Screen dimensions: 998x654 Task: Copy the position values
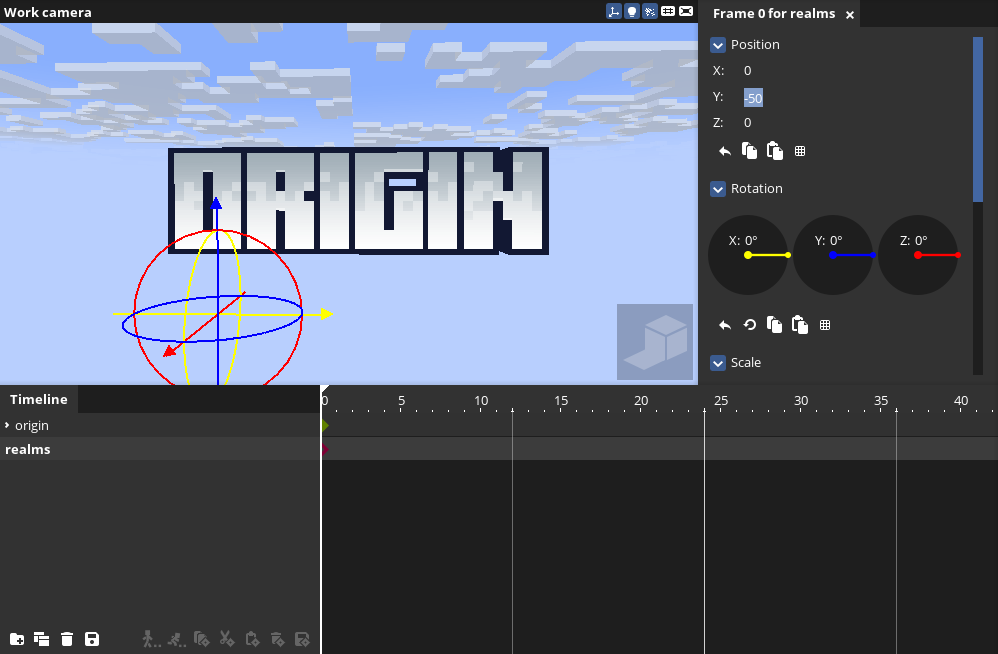tap(749, 151)
